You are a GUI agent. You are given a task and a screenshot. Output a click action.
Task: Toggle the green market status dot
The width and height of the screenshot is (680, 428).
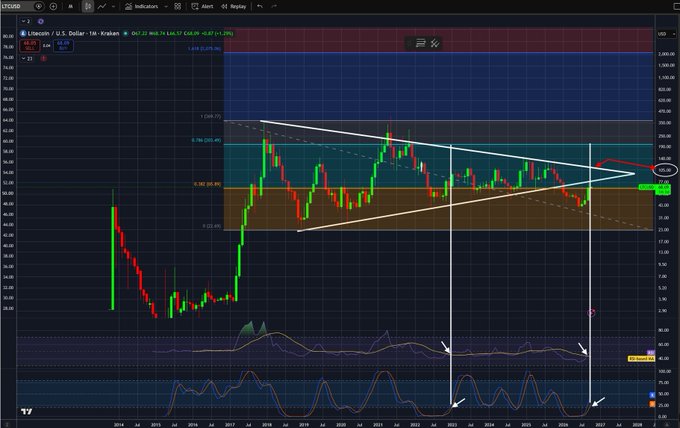(x=125, y=33)
